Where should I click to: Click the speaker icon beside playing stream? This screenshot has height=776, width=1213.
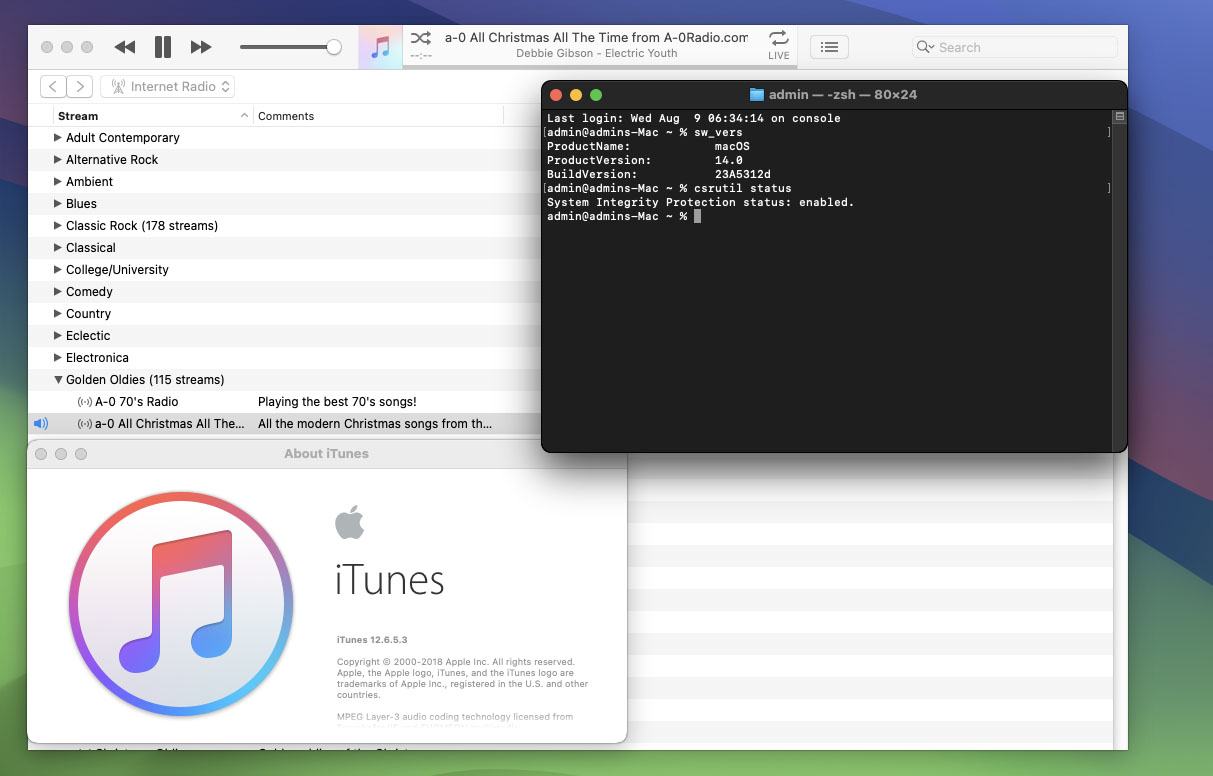tap(41, 424)
